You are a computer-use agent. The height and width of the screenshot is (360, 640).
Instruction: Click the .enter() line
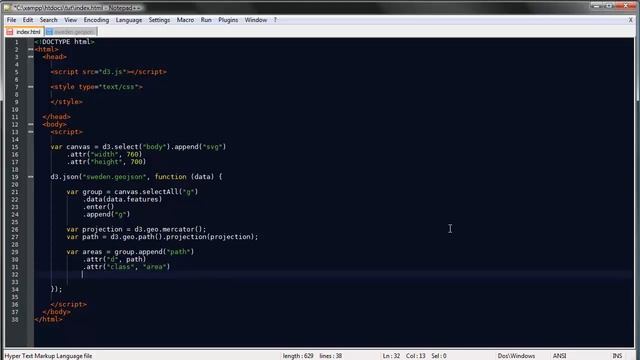point(99,207)
